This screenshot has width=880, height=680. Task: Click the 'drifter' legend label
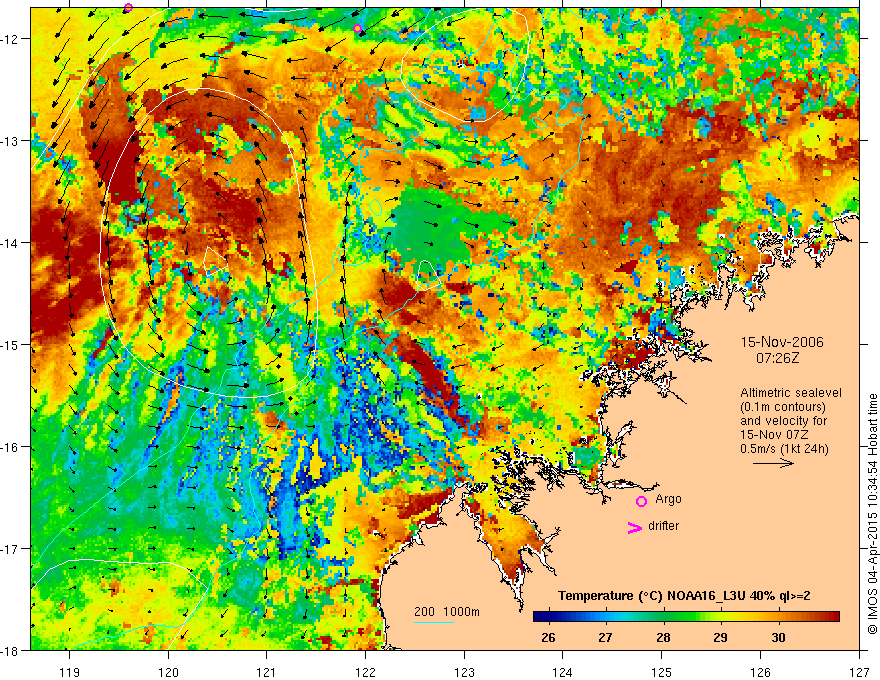point(663,526)
